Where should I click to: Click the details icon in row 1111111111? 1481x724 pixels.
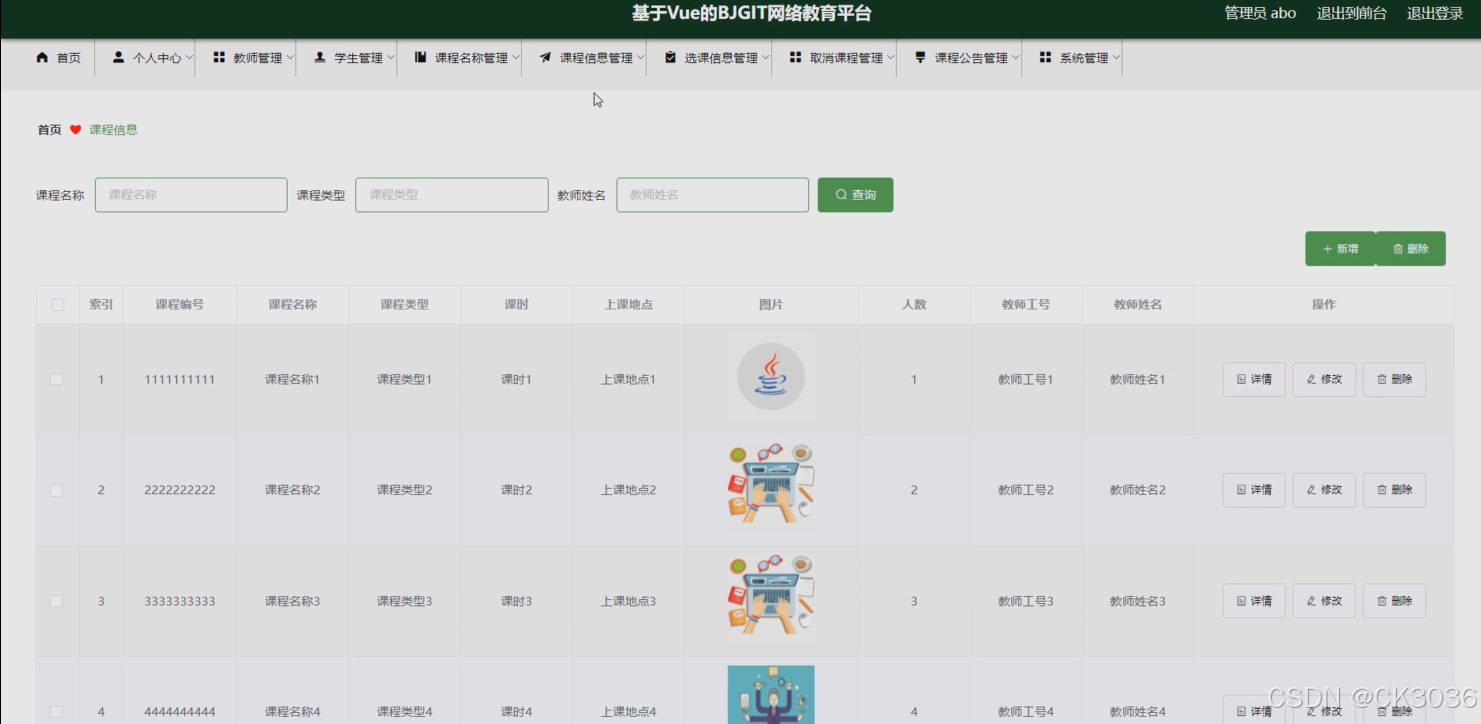[1241, 380]
